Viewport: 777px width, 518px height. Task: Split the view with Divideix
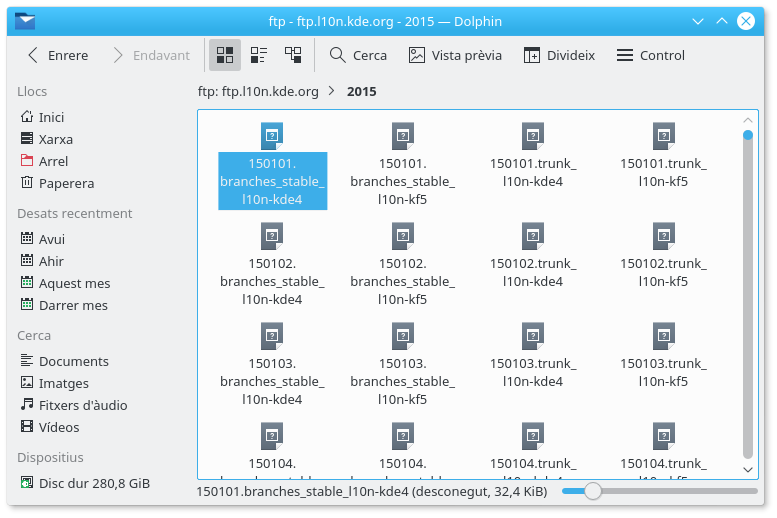pos(558,55)
